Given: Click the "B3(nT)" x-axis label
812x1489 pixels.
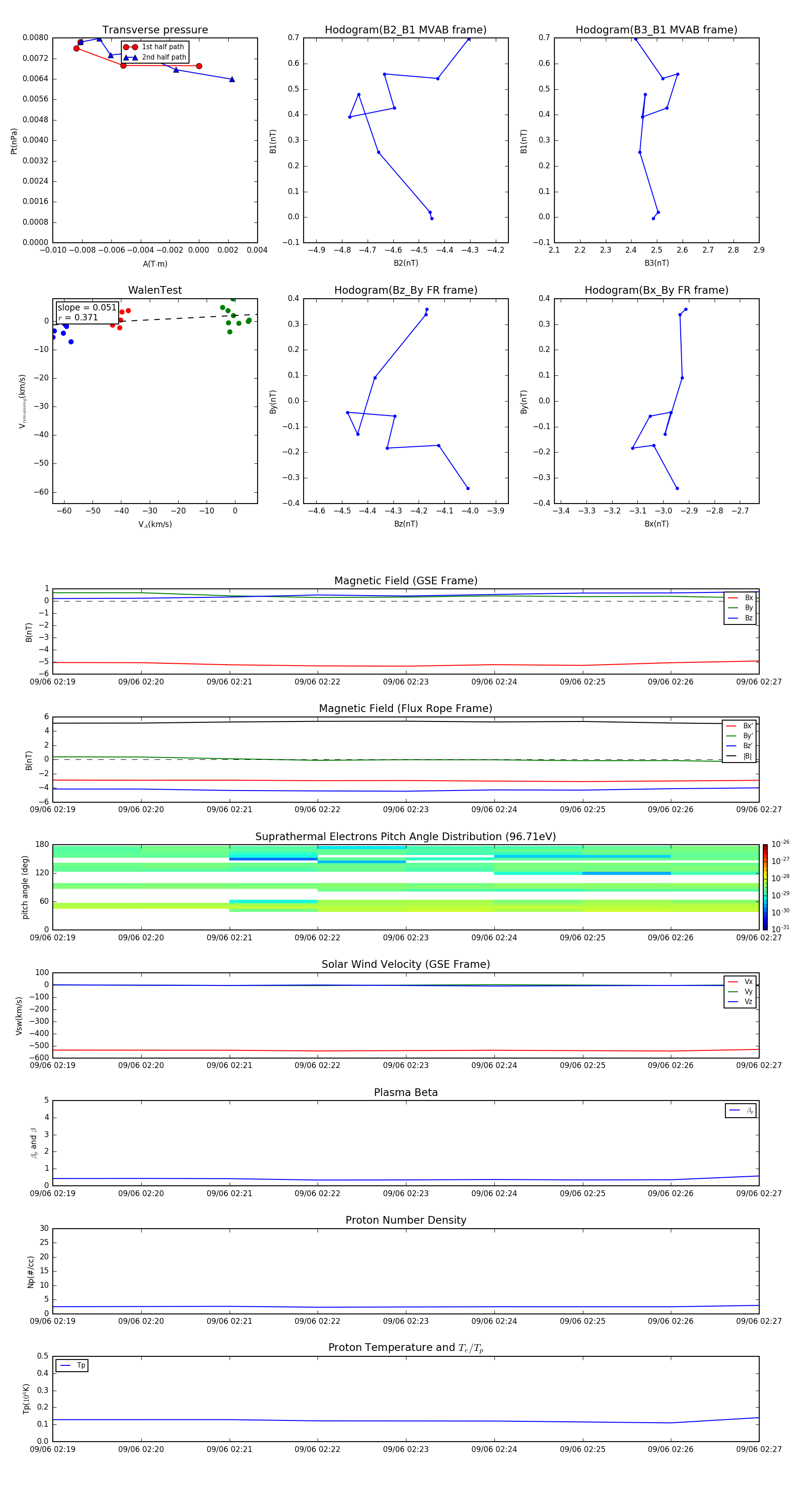Looking at the screenshot, I should [656, 264].
